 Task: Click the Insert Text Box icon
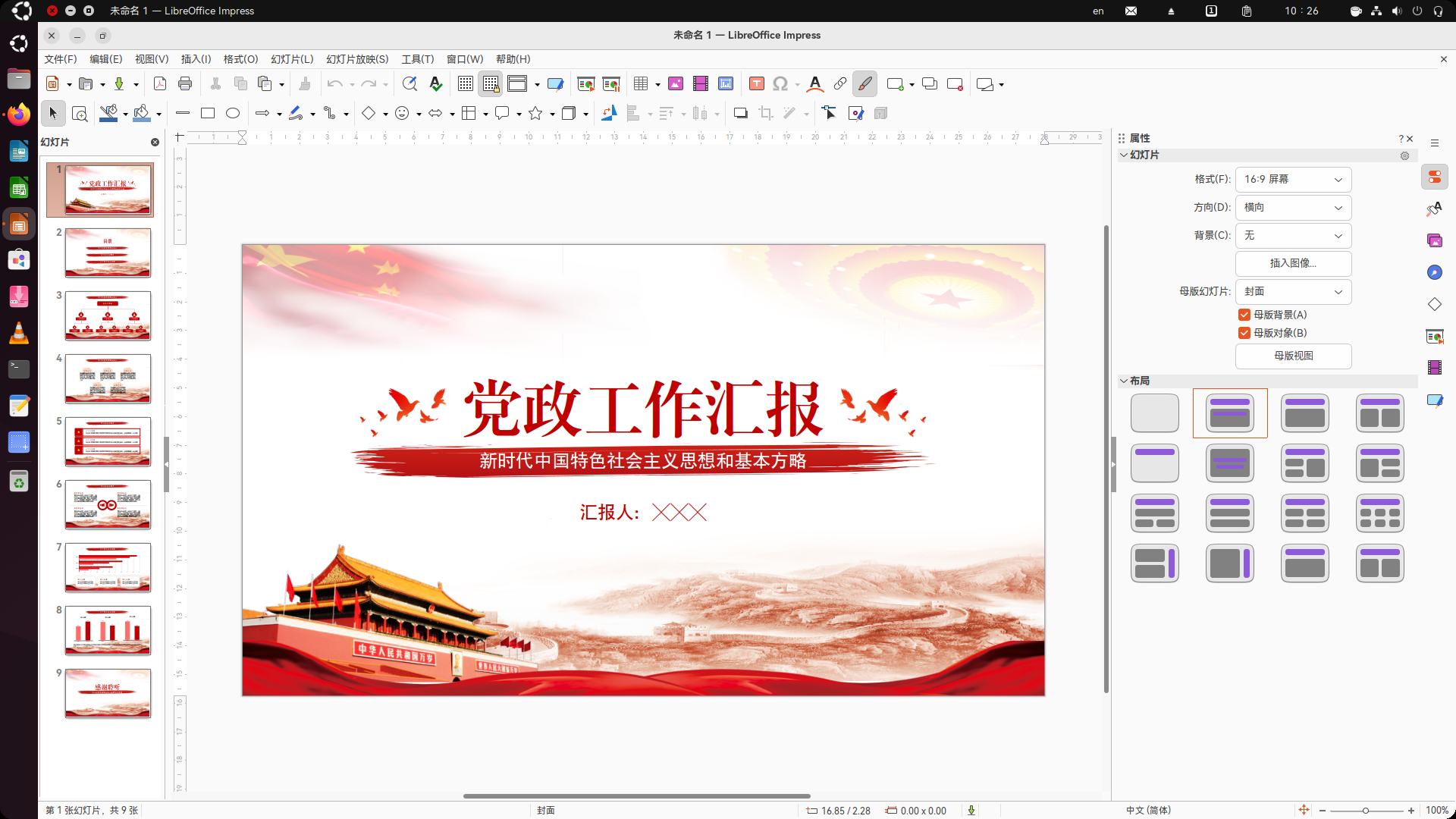coord(757,84)
